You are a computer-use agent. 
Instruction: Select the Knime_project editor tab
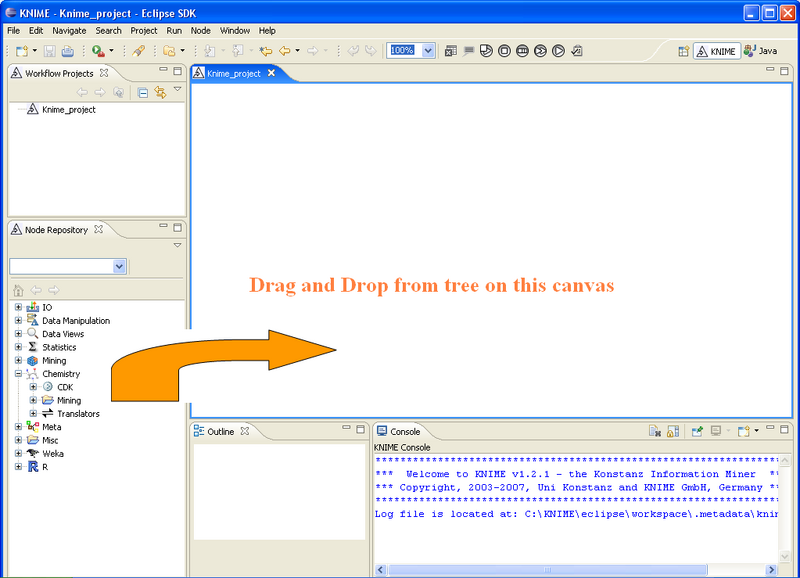[234, 73]
